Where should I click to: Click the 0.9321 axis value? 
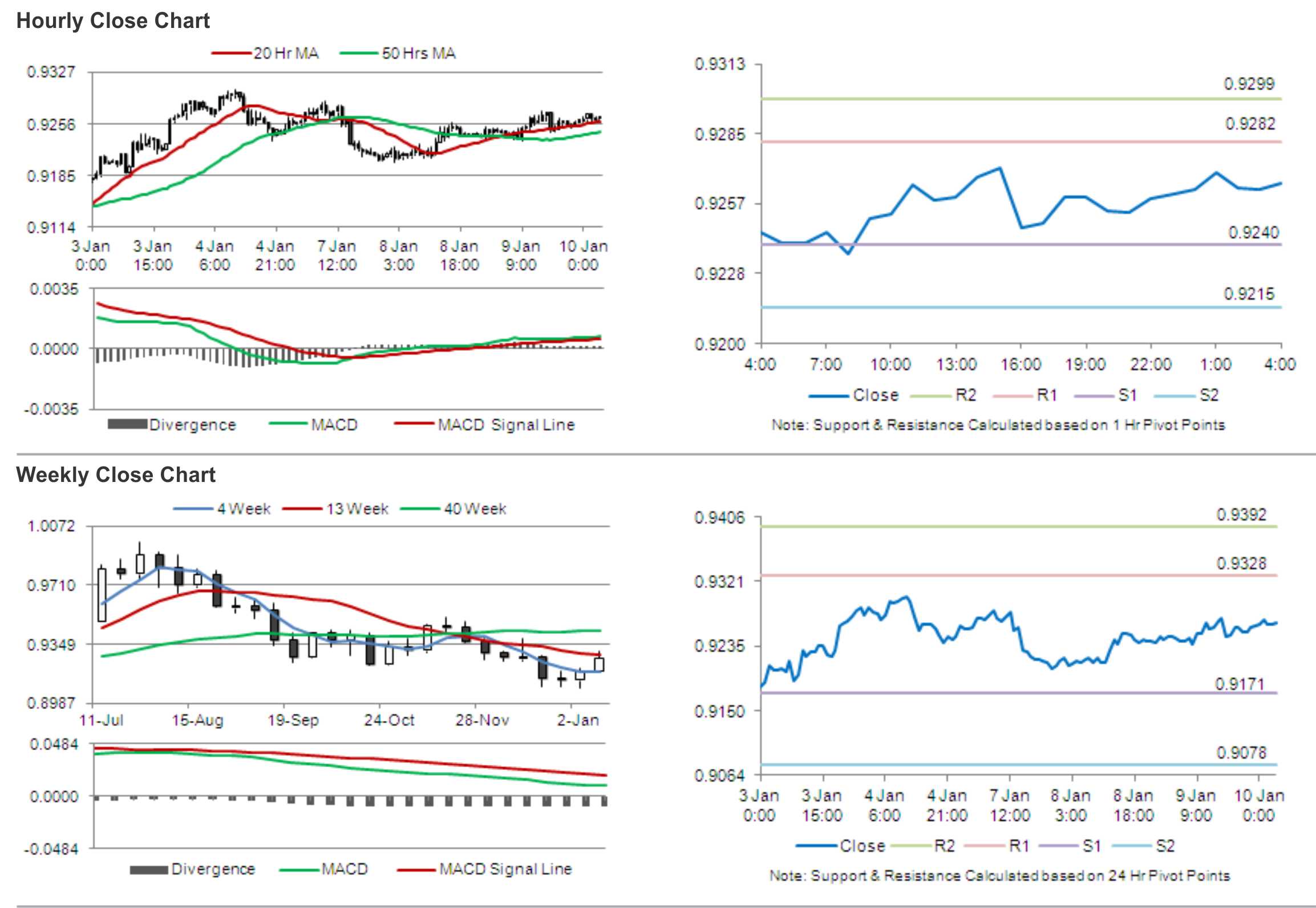(x=719, y=582)
